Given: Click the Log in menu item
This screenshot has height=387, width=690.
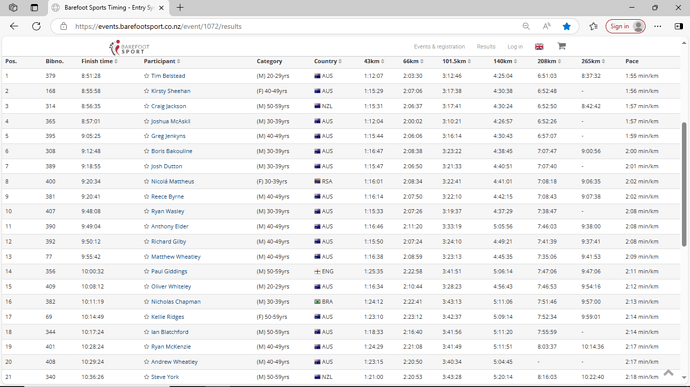Looking at the screenshot, I should coord(515,47).
